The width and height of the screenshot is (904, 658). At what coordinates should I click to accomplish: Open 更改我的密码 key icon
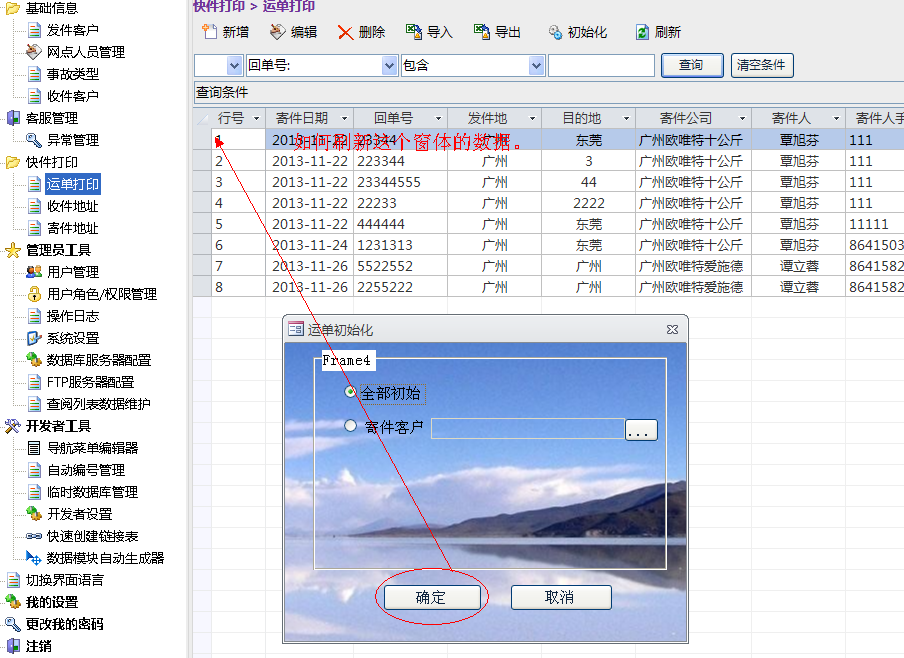click(x=13, y=624)
